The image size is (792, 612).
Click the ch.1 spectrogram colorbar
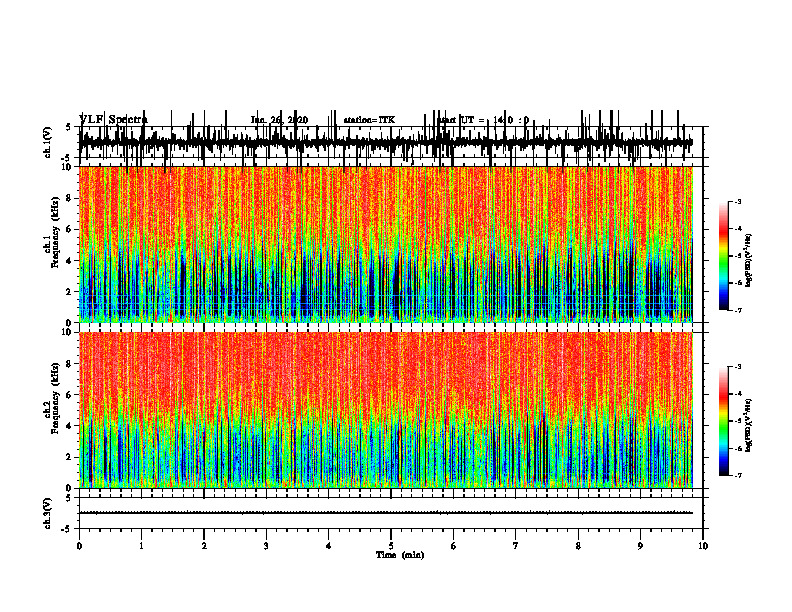pyautogui.click(x=724, y=256)
